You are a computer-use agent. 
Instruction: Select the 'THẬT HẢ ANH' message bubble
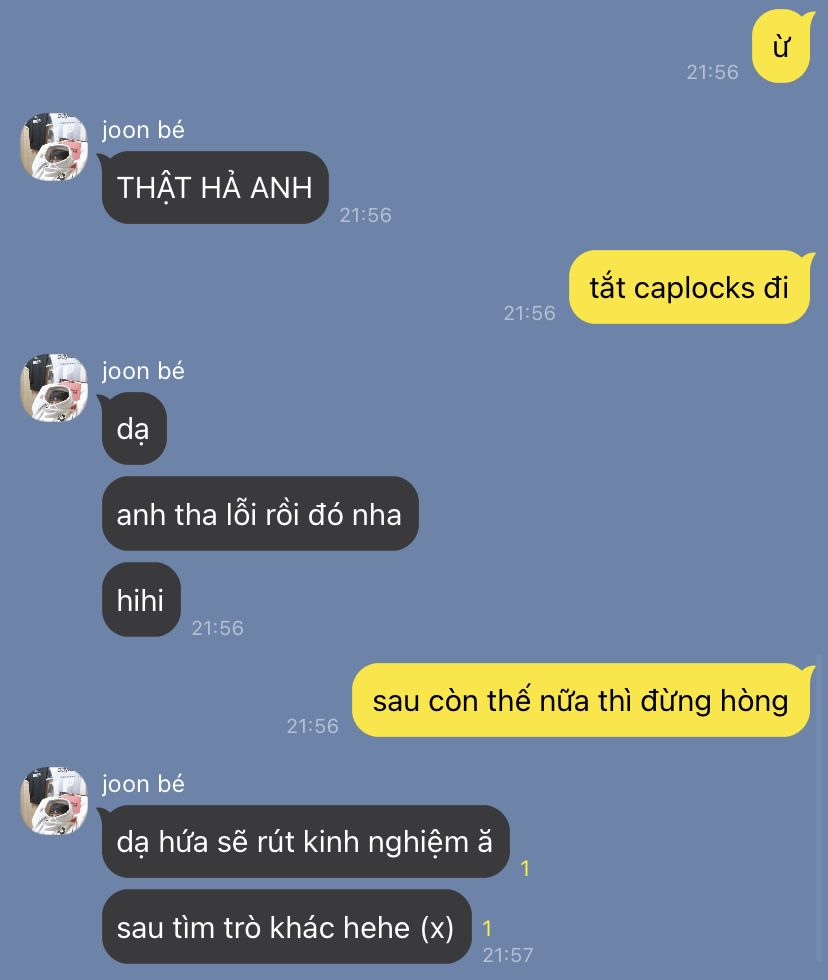(215, 188)
